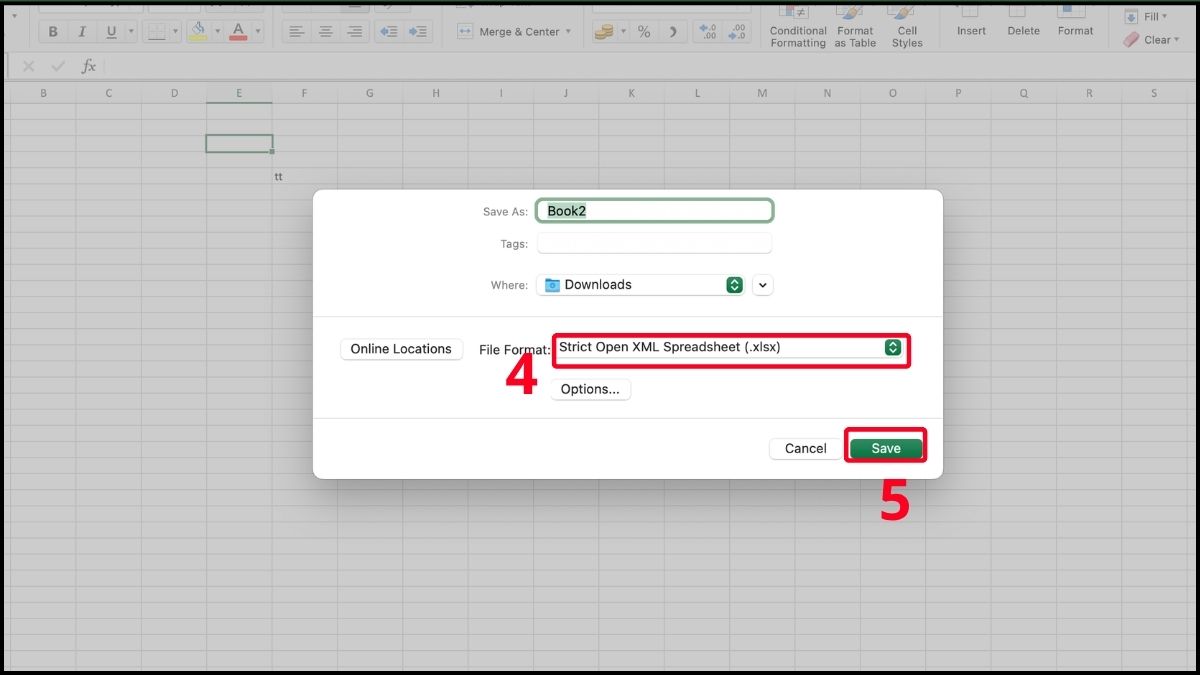Open the File Format dropdown
1200x675 pixels.
coord(731,348)
